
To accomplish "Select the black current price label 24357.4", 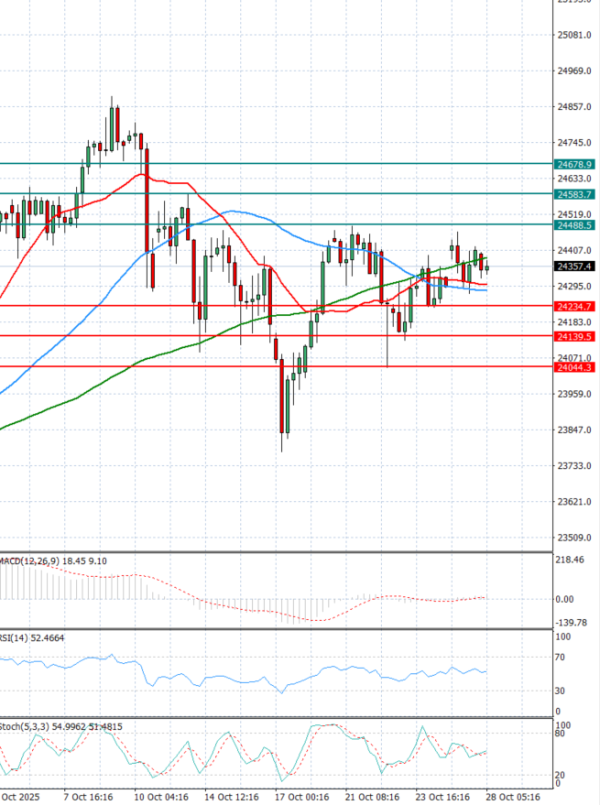I will point(575,267).
